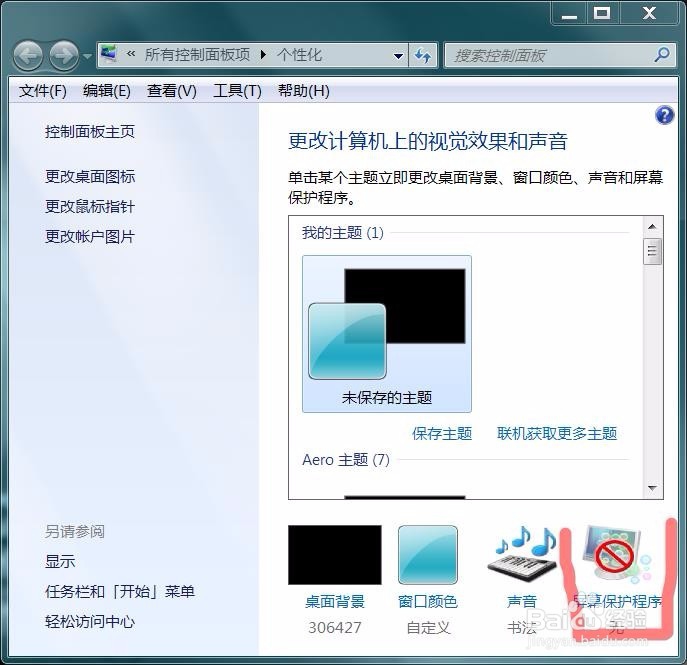Click the magnifier search icon
This screenshot has height=665, width=687.
click(662, 54)
